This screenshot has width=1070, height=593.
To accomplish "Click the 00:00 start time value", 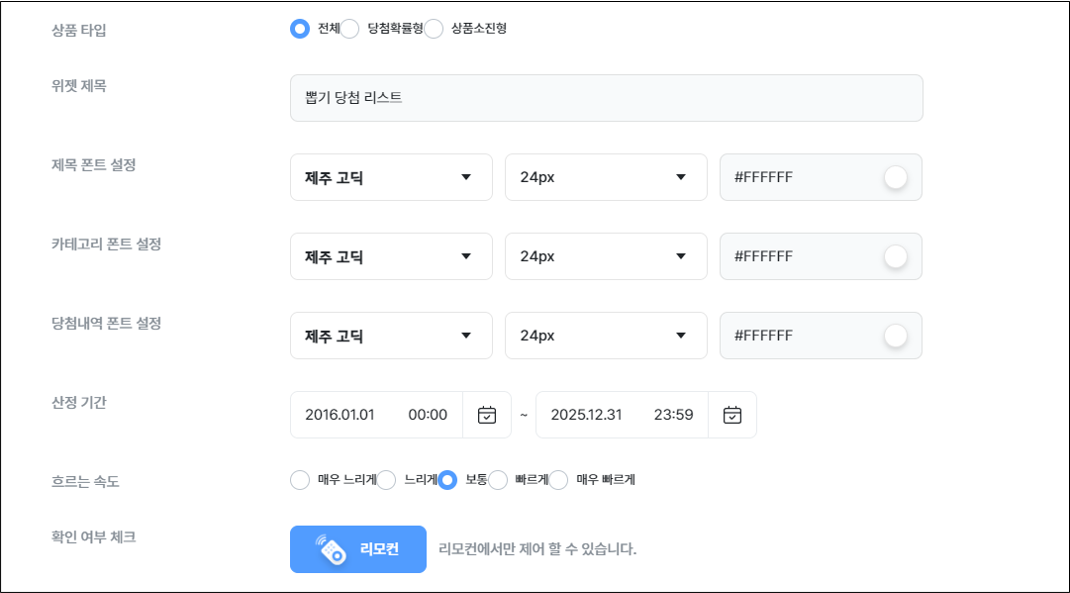I will tap(428, 415).
